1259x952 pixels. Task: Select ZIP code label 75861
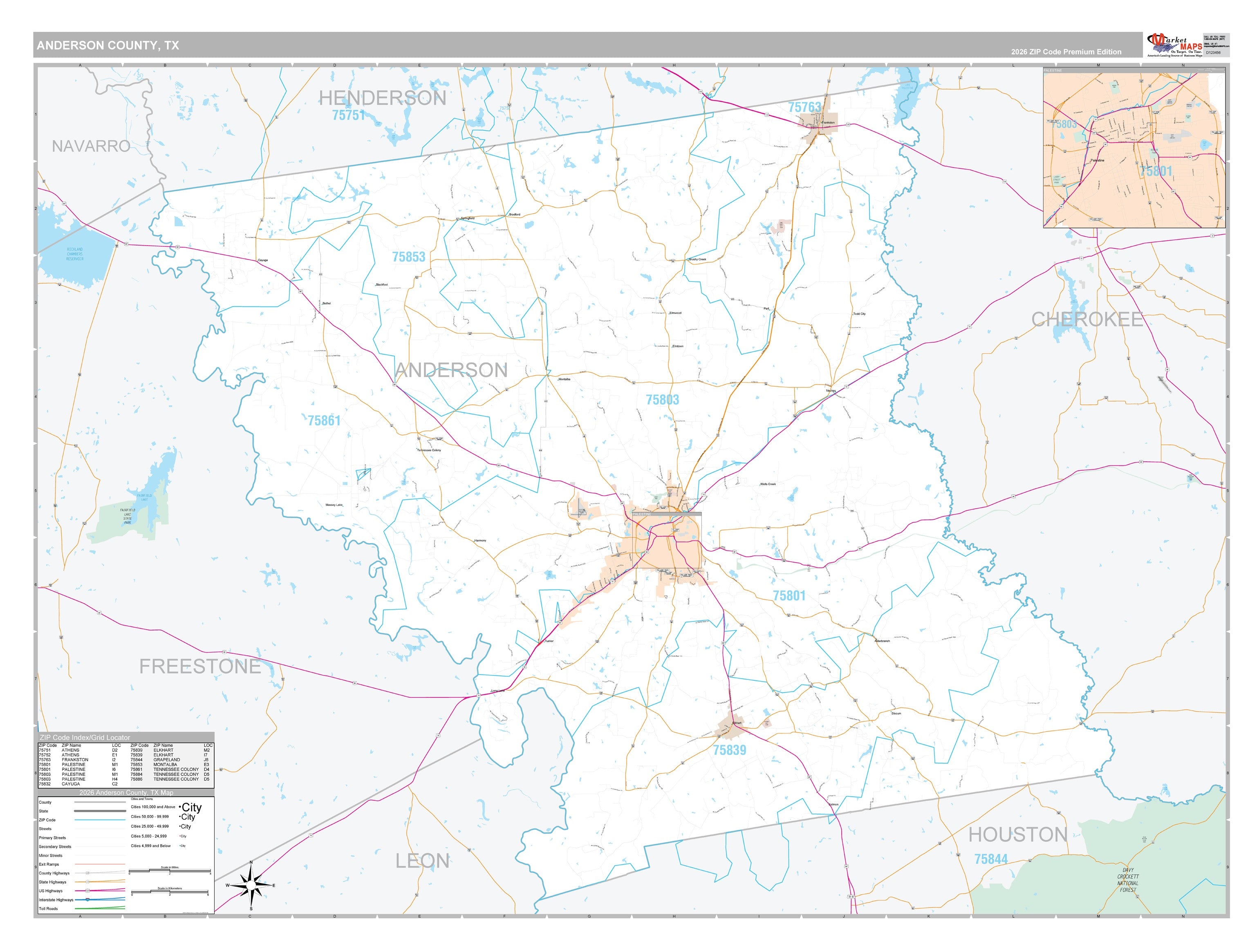(324, 420)
